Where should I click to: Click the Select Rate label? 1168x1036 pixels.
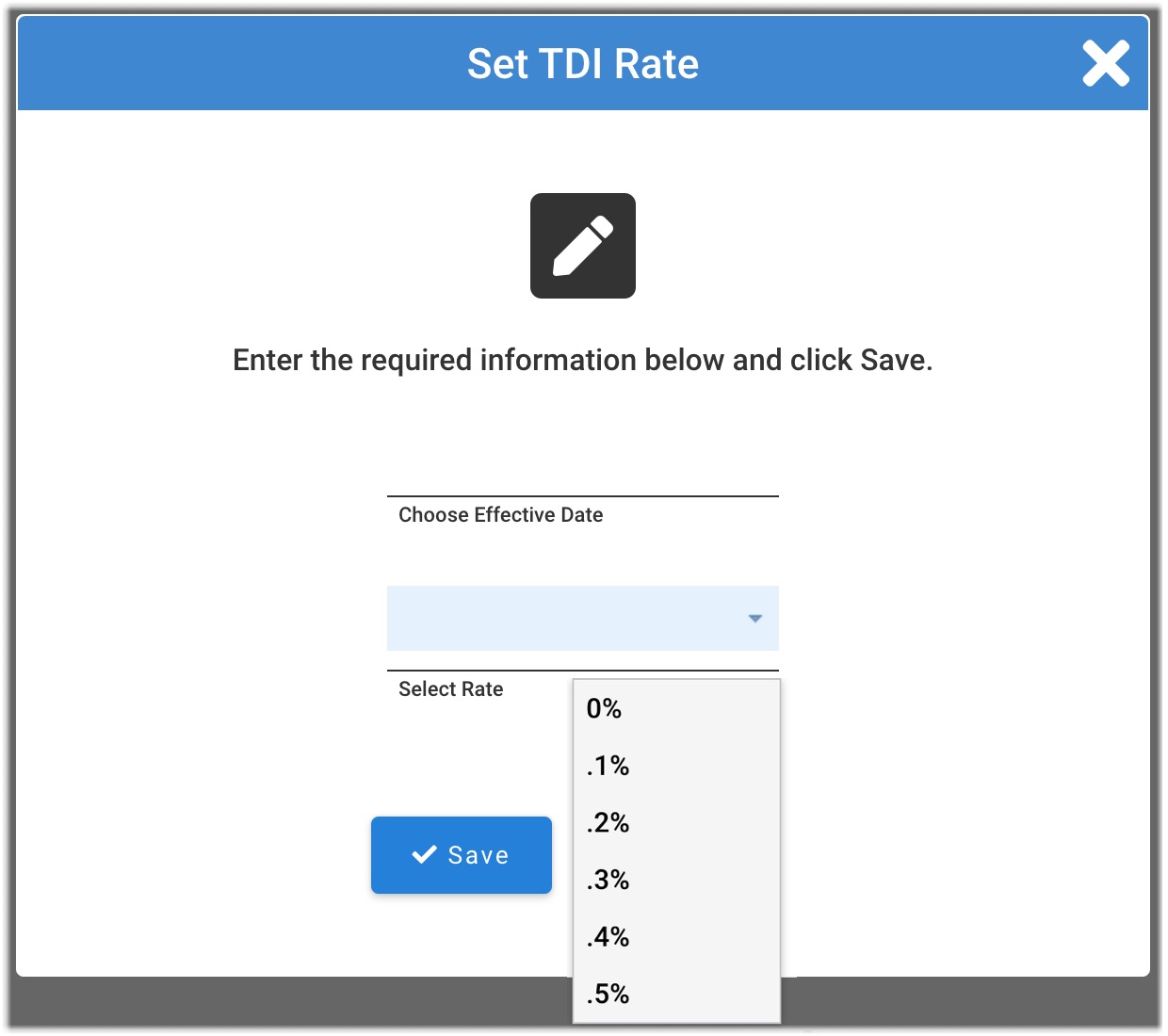(x=450, y=689)
